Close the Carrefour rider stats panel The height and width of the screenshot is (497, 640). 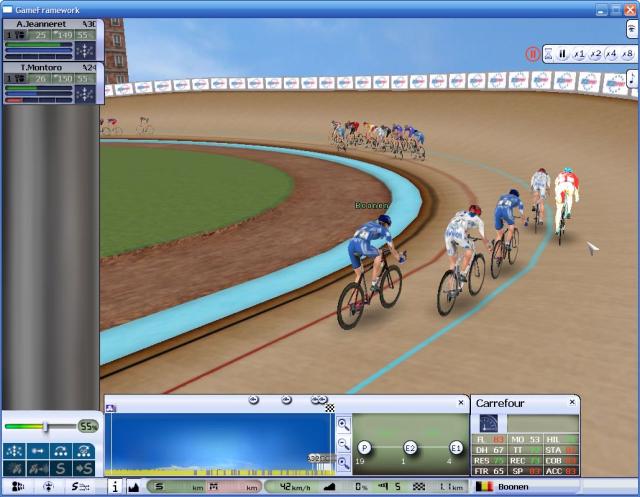tap(572, 402)
